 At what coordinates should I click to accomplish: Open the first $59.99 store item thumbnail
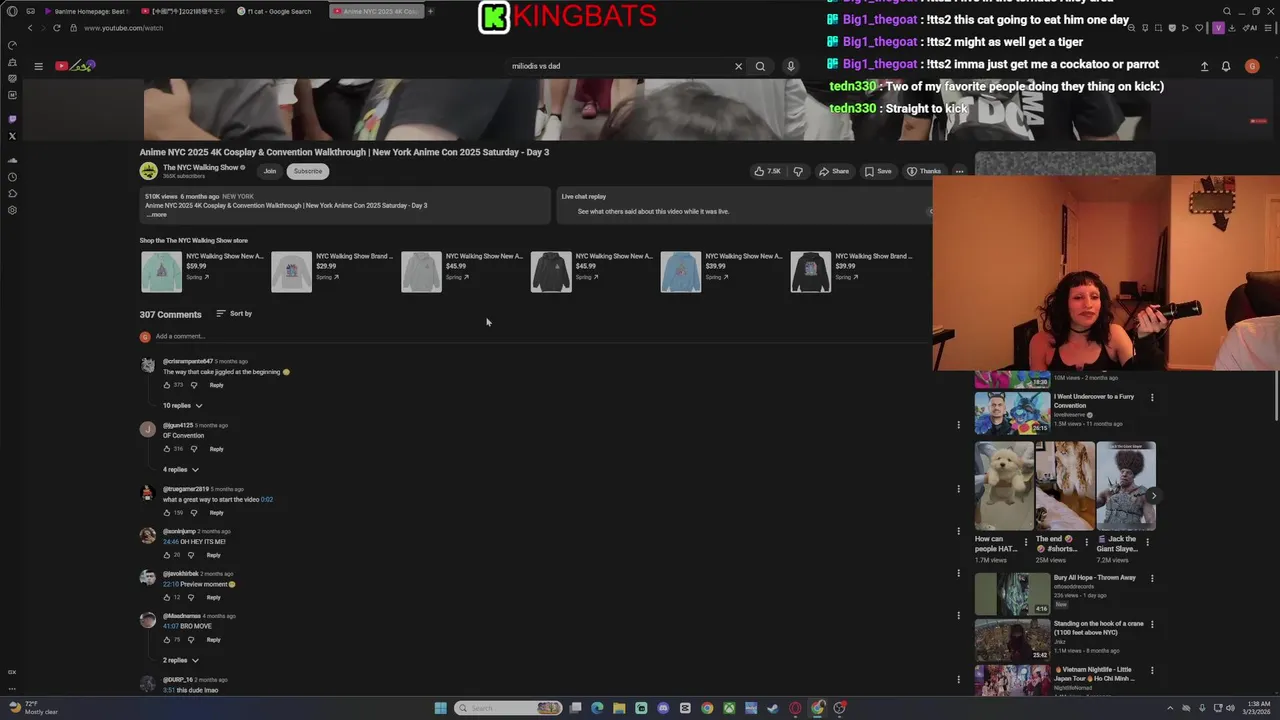(x=161, y=272)
